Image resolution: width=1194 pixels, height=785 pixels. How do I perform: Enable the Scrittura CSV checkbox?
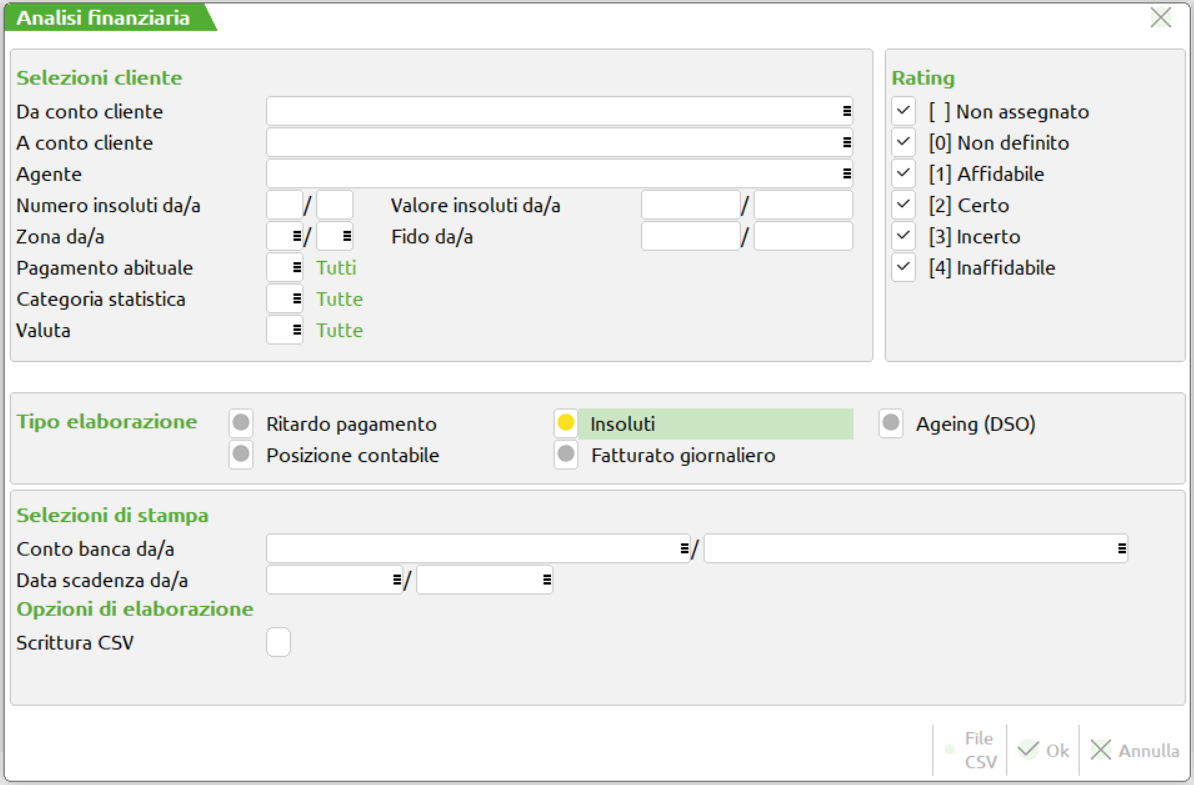click(278, 642)
